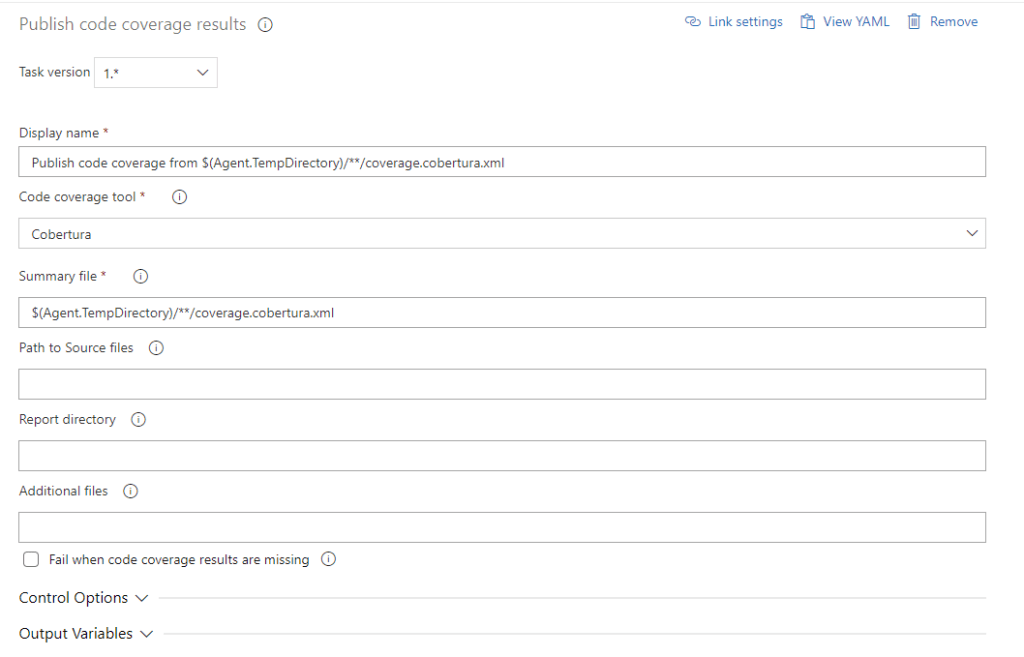Open the Task version dropdown

156,73
